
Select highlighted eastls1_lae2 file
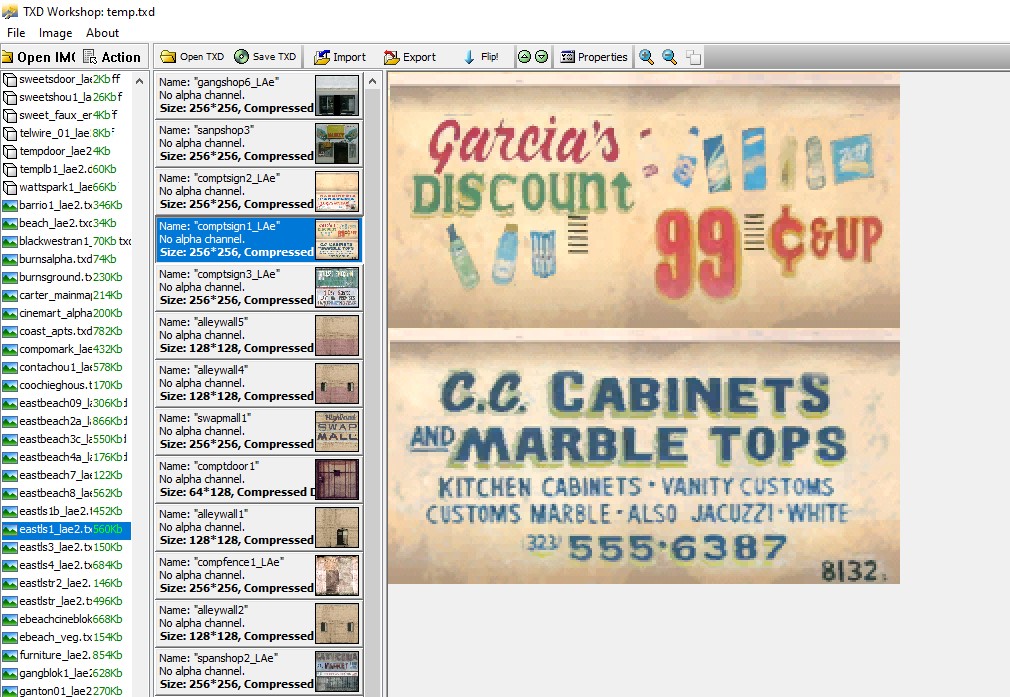tap(66, 530)
